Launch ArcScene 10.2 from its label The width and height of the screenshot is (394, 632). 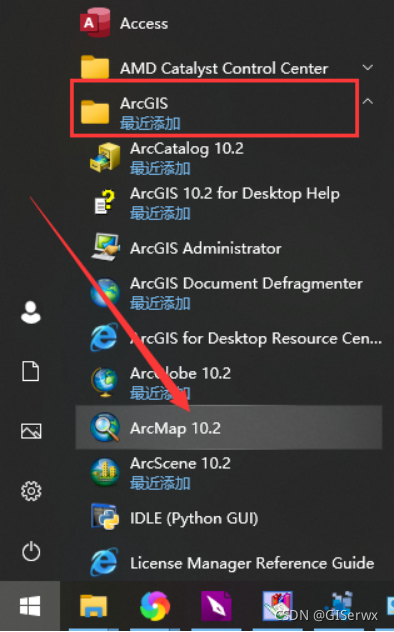tap(180, 463)
